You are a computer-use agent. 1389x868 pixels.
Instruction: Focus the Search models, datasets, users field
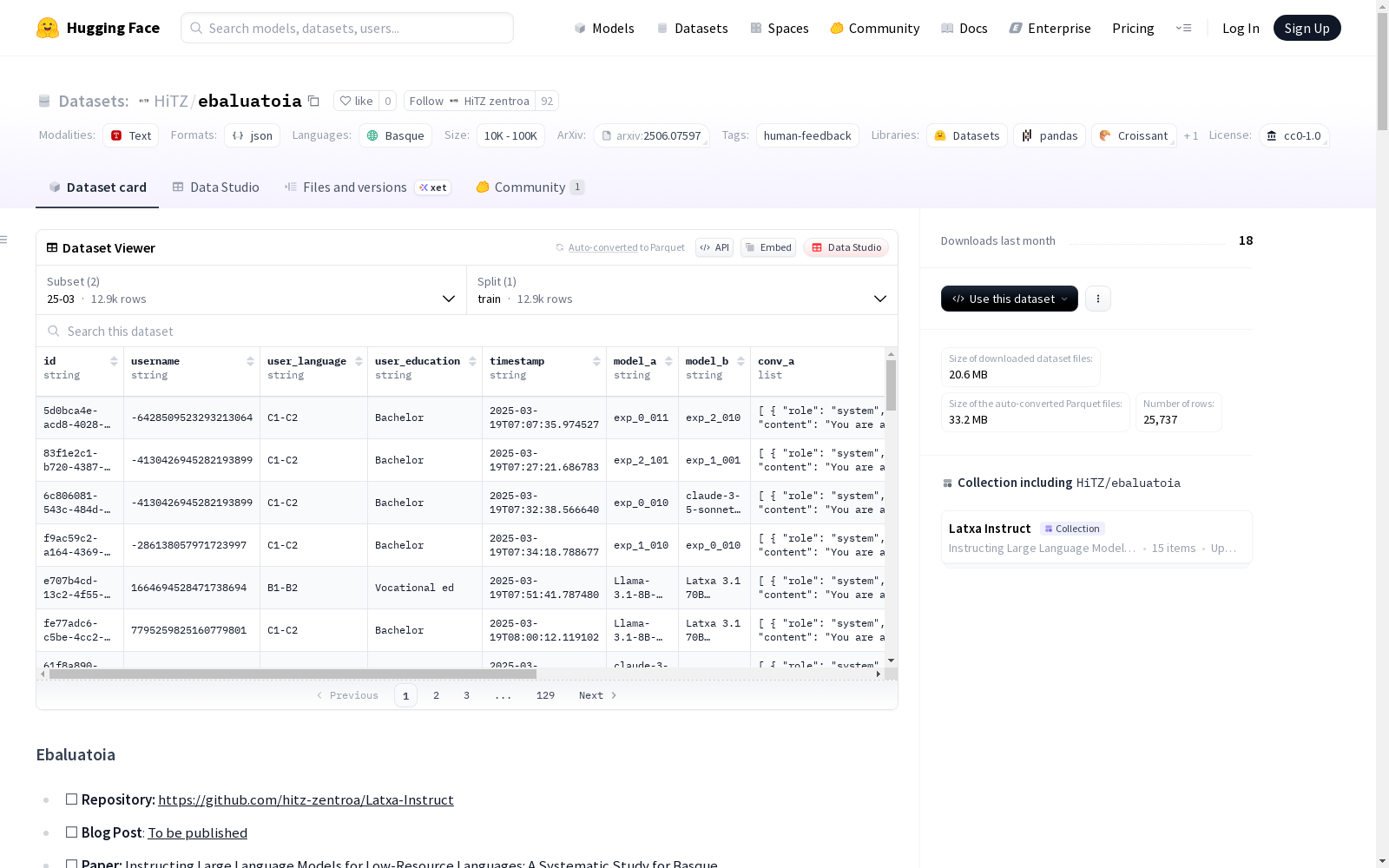[347, 28]
